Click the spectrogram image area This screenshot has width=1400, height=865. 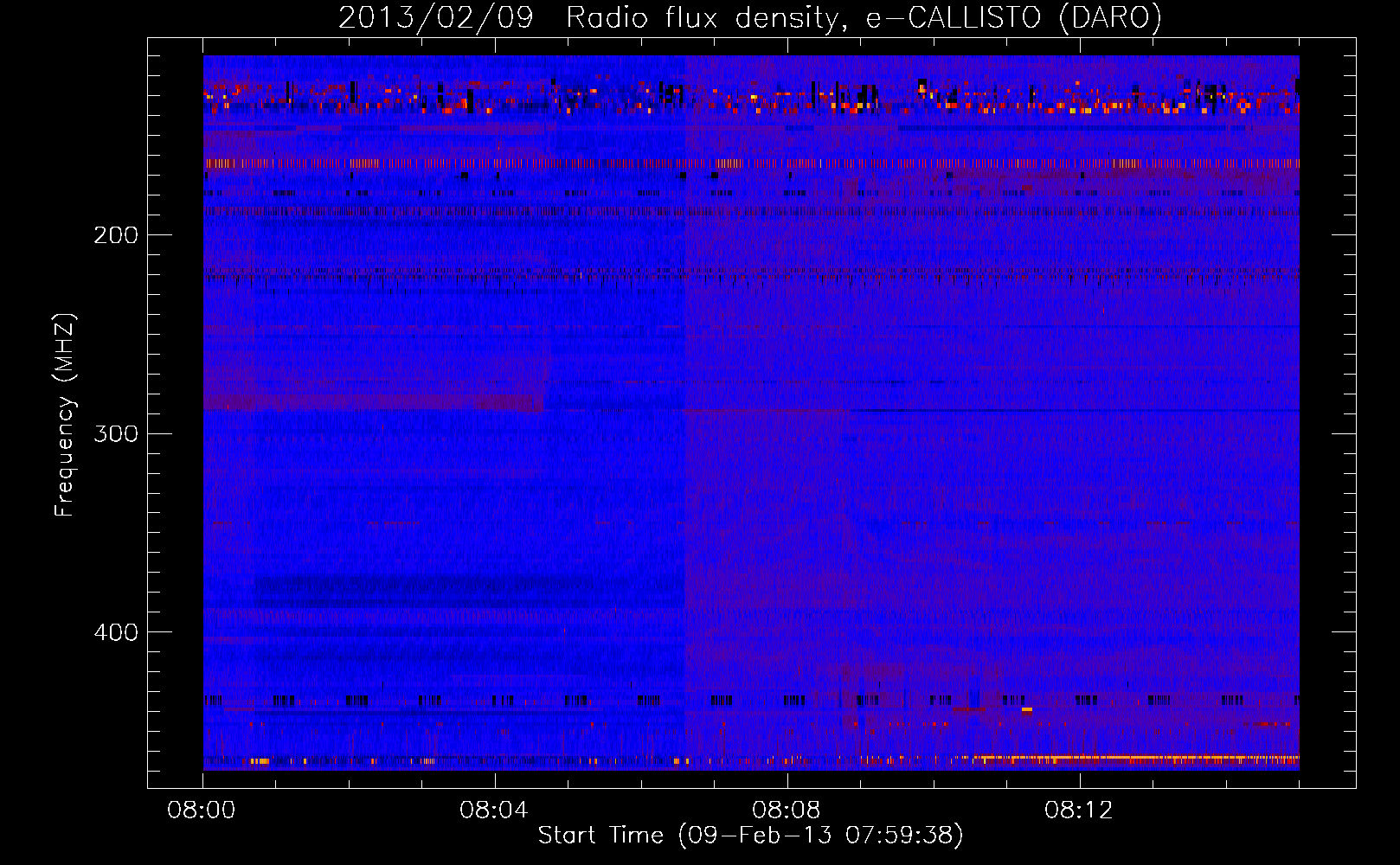[751, 413]
